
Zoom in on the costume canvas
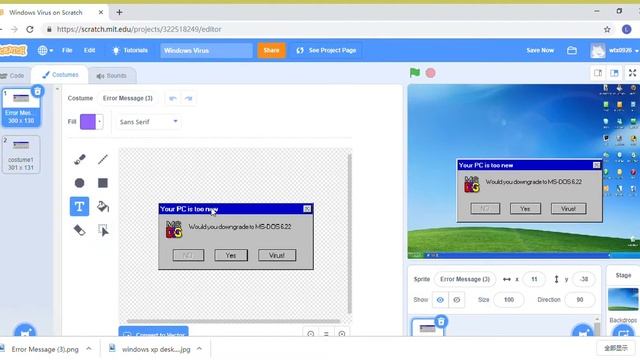coord(342,333)
